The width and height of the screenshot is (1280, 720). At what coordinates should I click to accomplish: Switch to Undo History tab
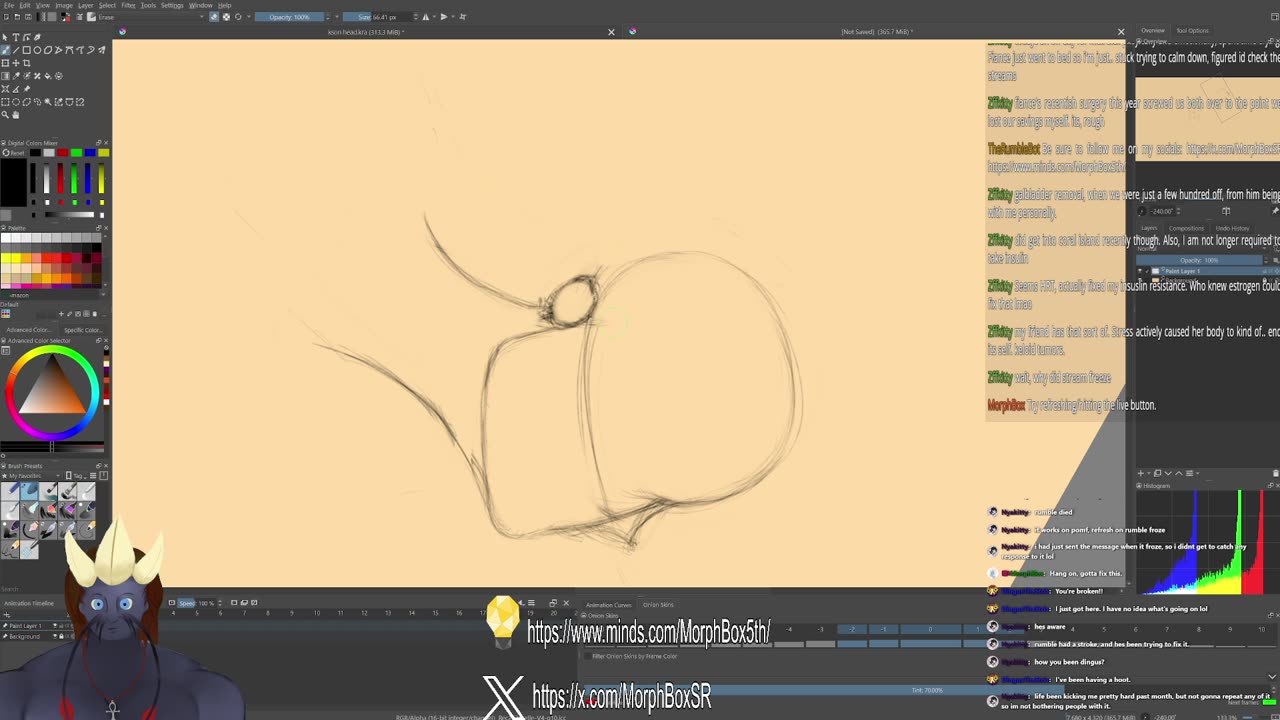1232,228
